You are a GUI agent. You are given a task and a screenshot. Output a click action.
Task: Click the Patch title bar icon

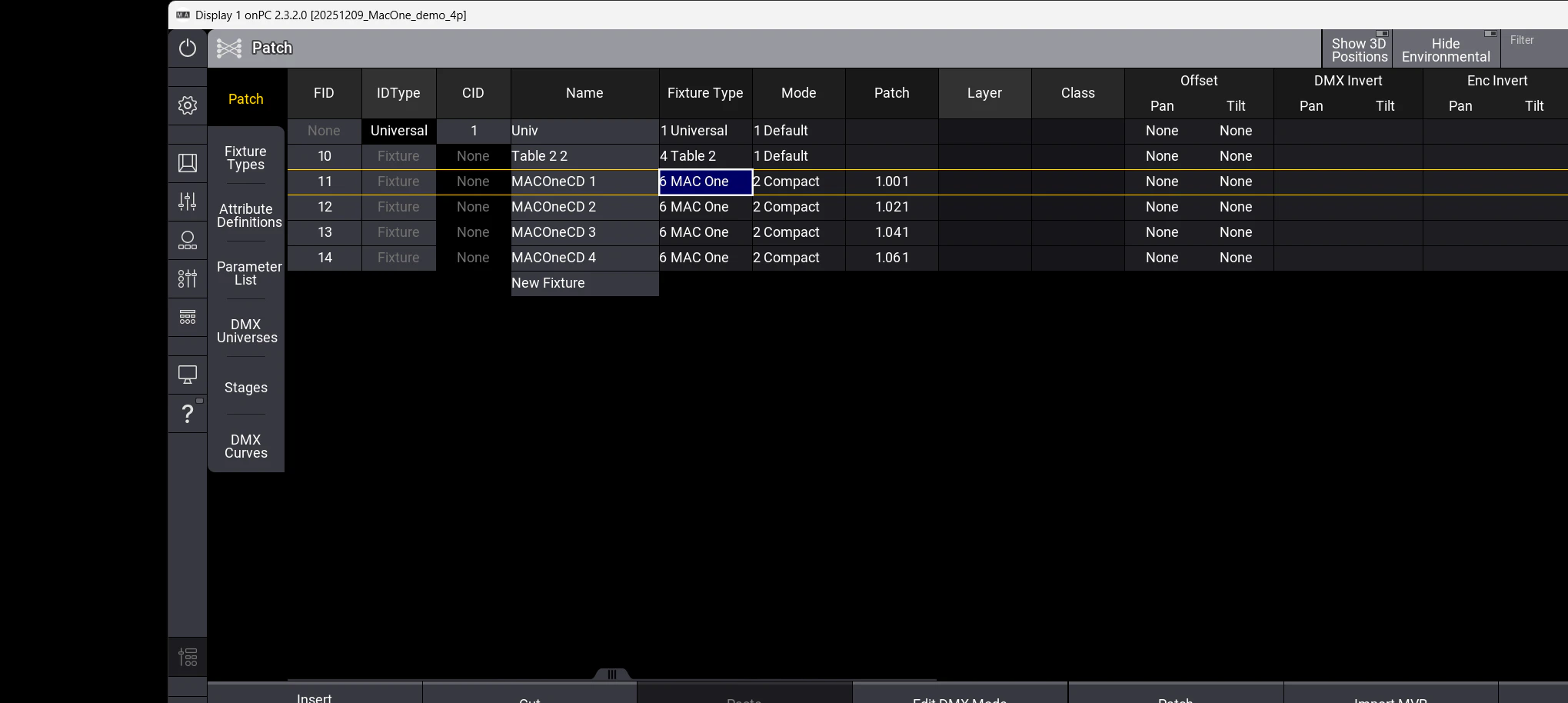click(x=229, y=48)
